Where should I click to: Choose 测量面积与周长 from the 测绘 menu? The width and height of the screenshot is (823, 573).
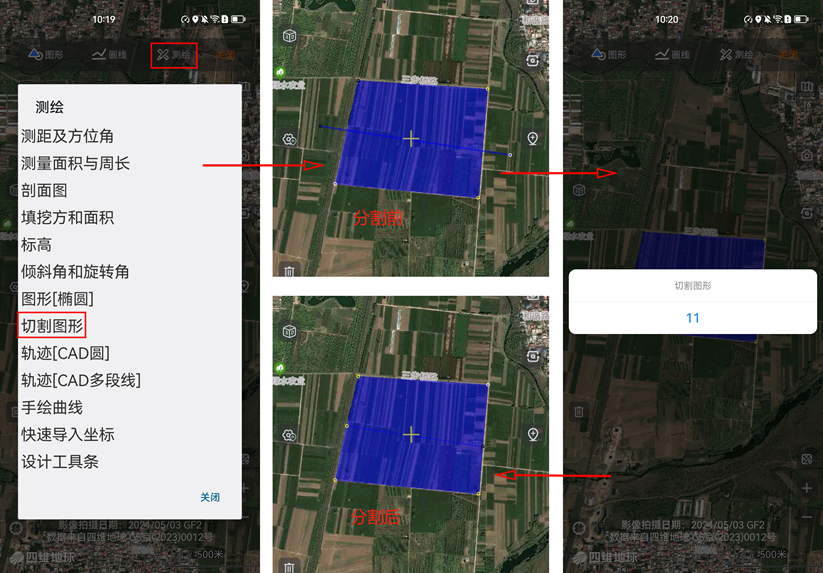76,163
